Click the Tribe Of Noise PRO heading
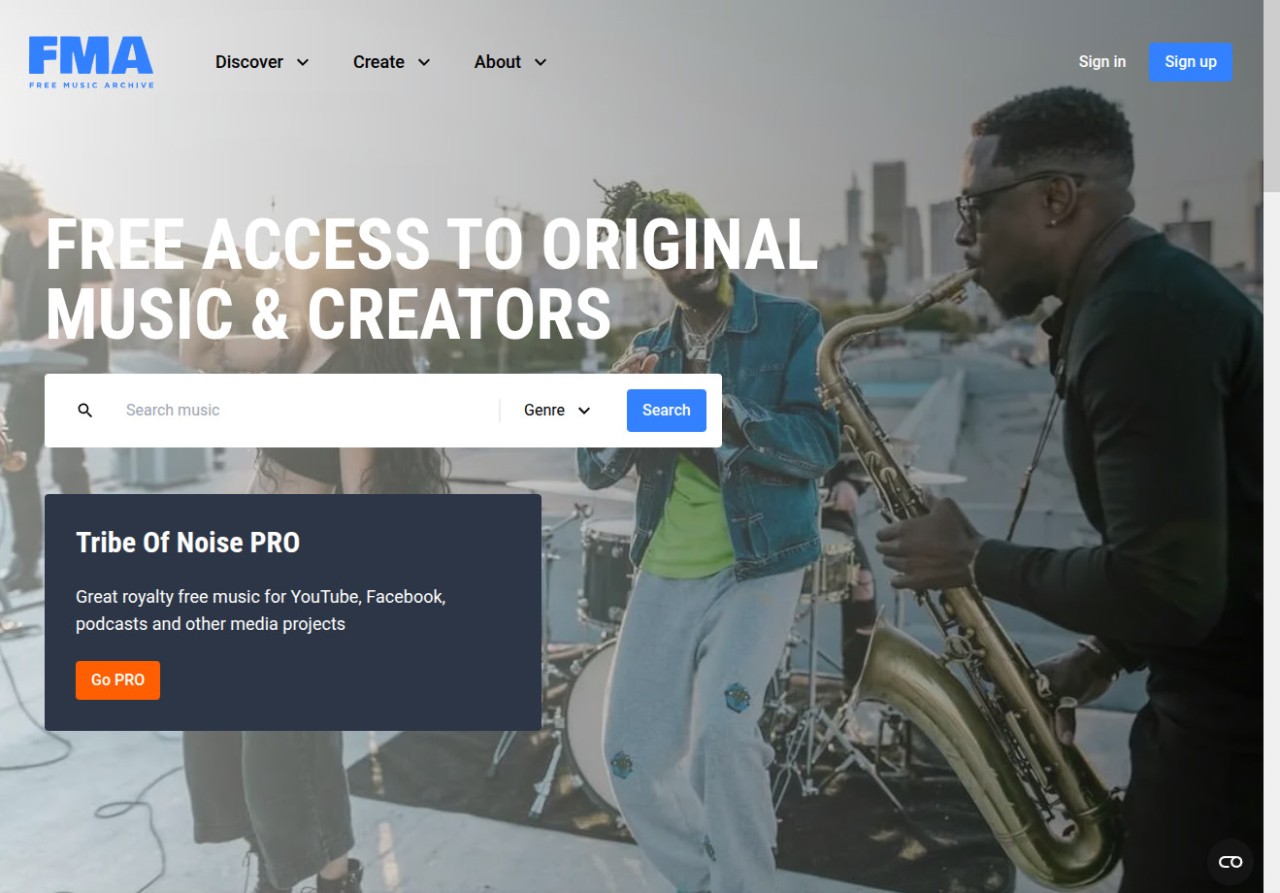 coord(188,543)
